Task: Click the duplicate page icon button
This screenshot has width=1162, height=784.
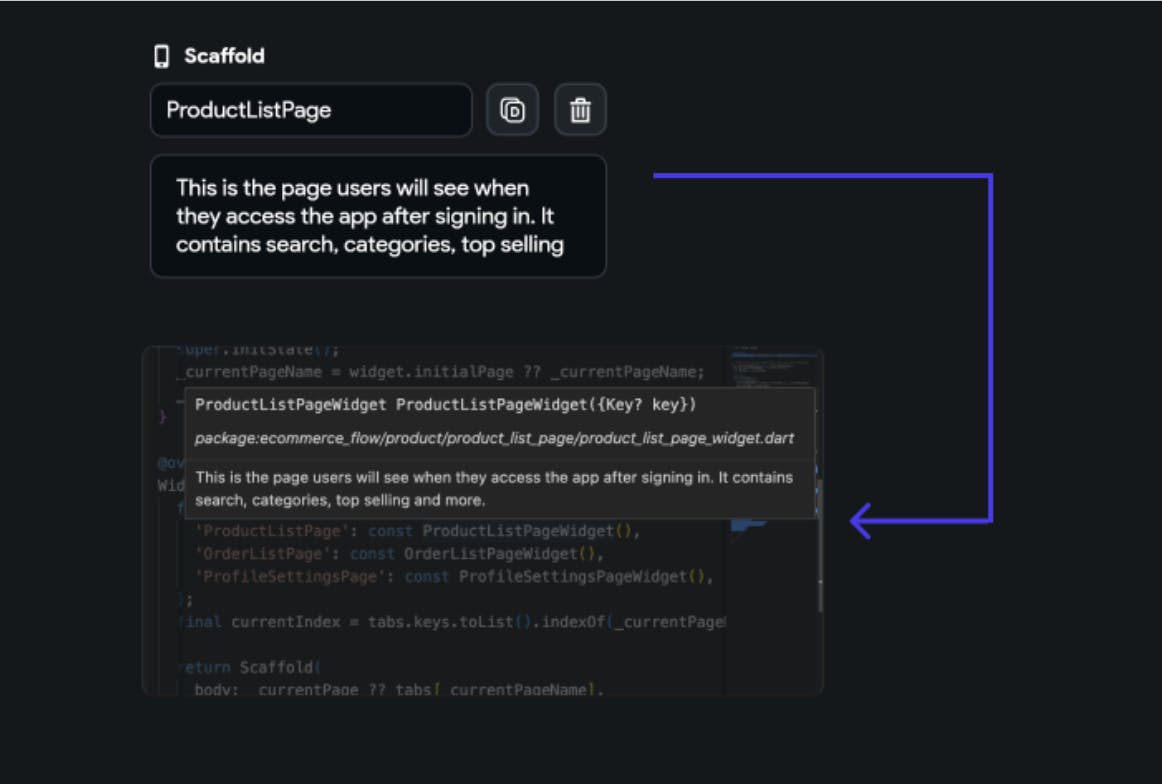Action: click(x=512, y=110)
